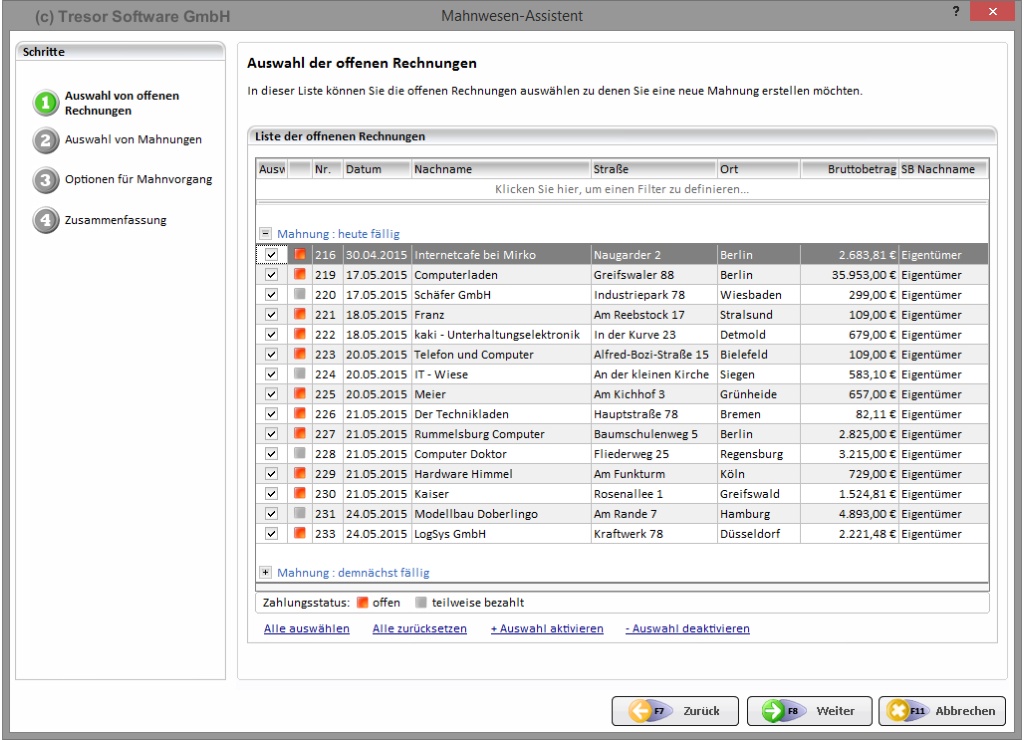Click orange status icon for invoice 219
Screen dimensions: 1024x740
(299, 274)
